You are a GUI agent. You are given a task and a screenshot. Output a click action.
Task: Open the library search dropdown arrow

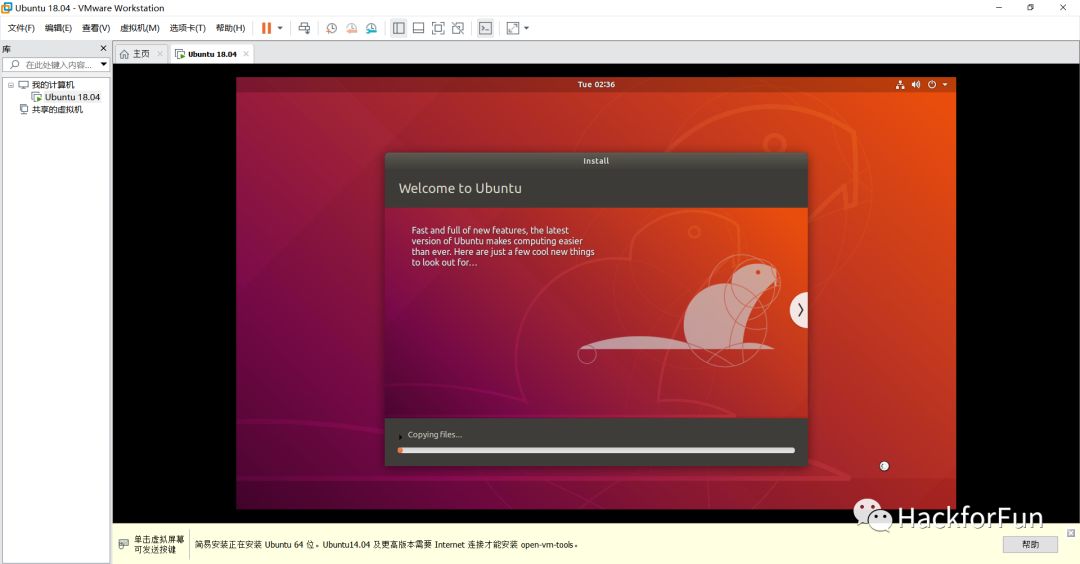pos(103,65)
